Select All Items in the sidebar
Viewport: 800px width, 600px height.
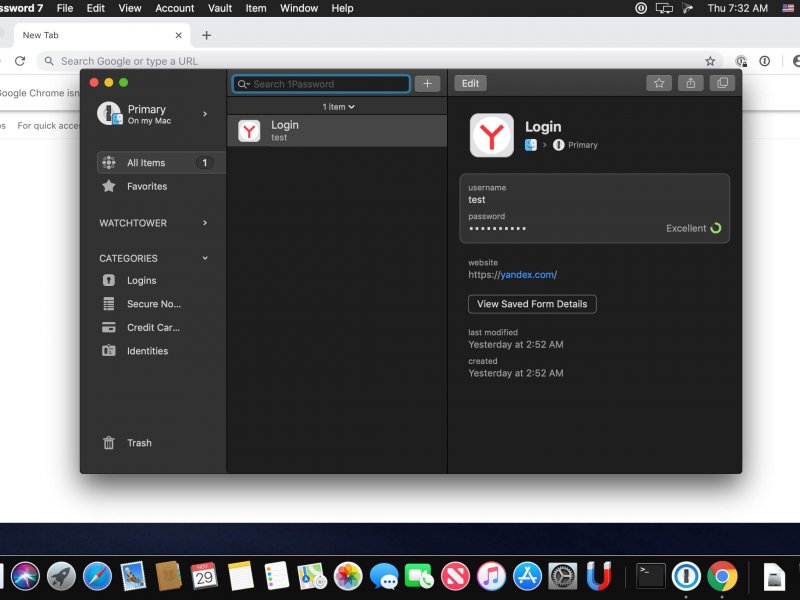point(161,163)
